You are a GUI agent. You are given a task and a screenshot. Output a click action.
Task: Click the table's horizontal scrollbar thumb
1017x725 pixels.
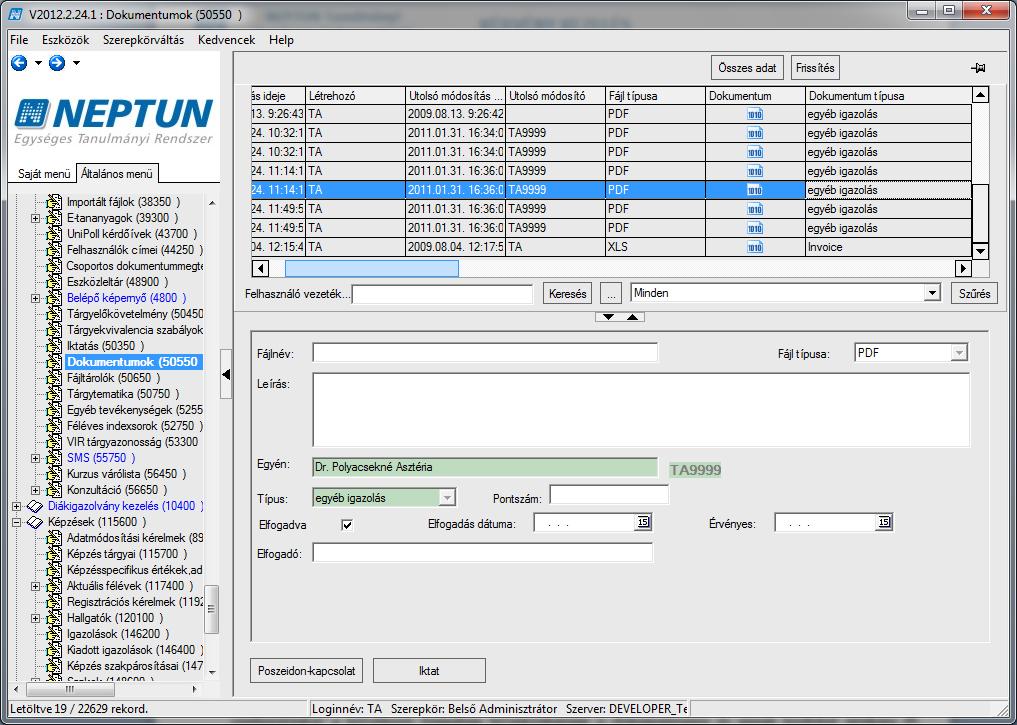coord(372,268)
